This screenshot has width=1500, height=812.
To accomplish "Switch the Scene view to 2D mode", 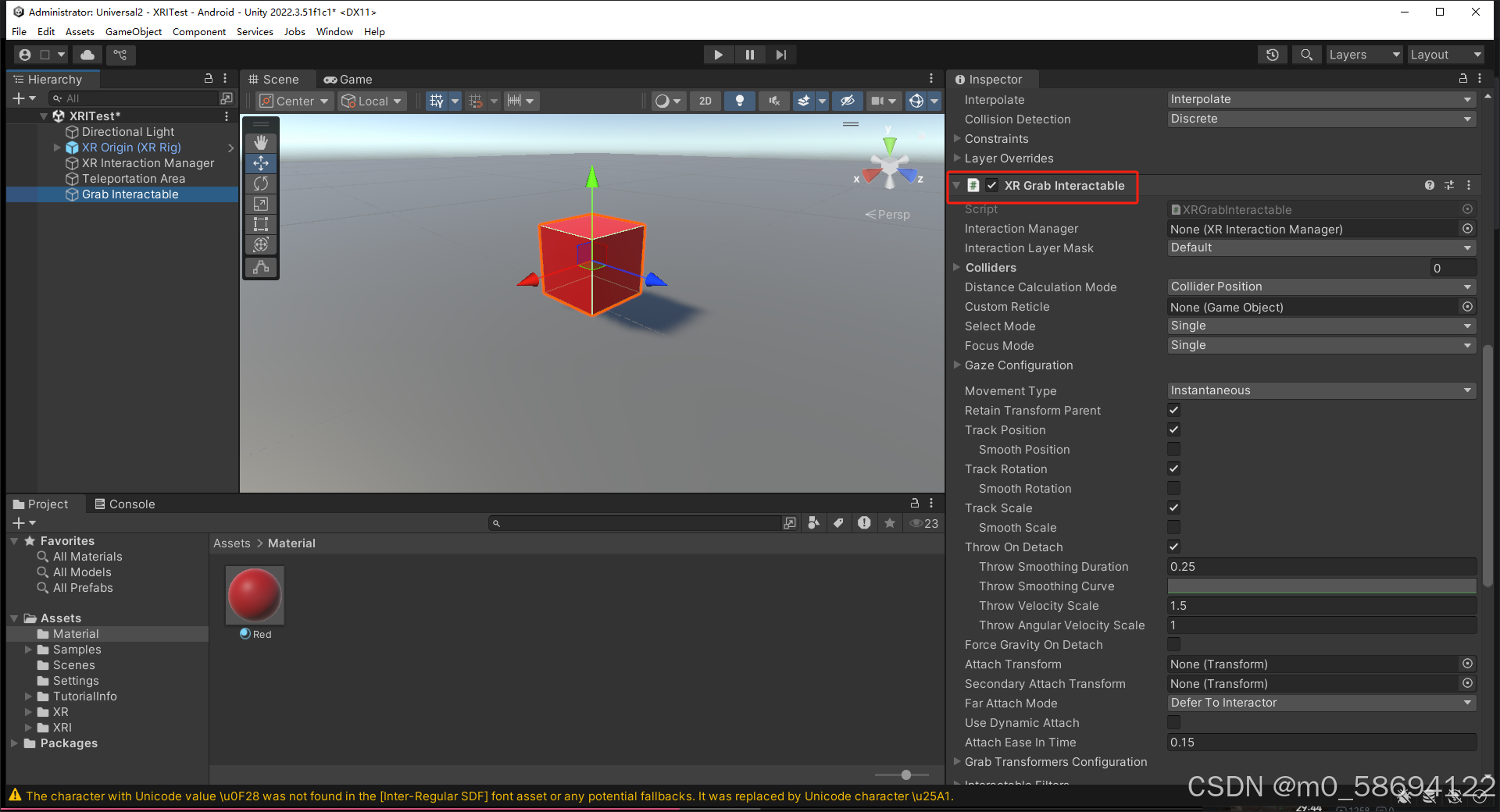I will [704, 101].
